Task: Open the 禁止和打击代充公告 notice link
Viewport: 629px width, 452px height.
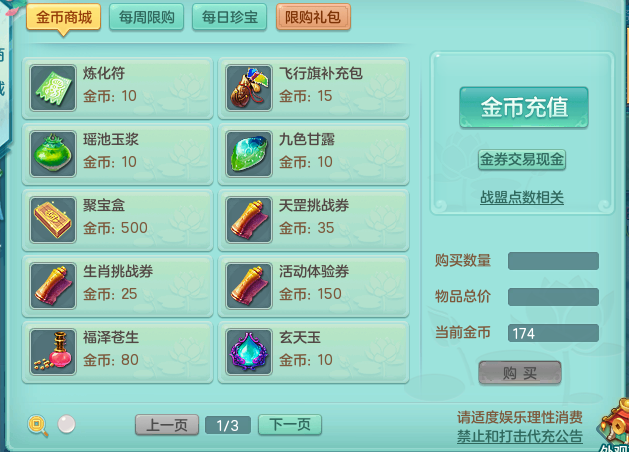Action: click(x=519, y=436)
